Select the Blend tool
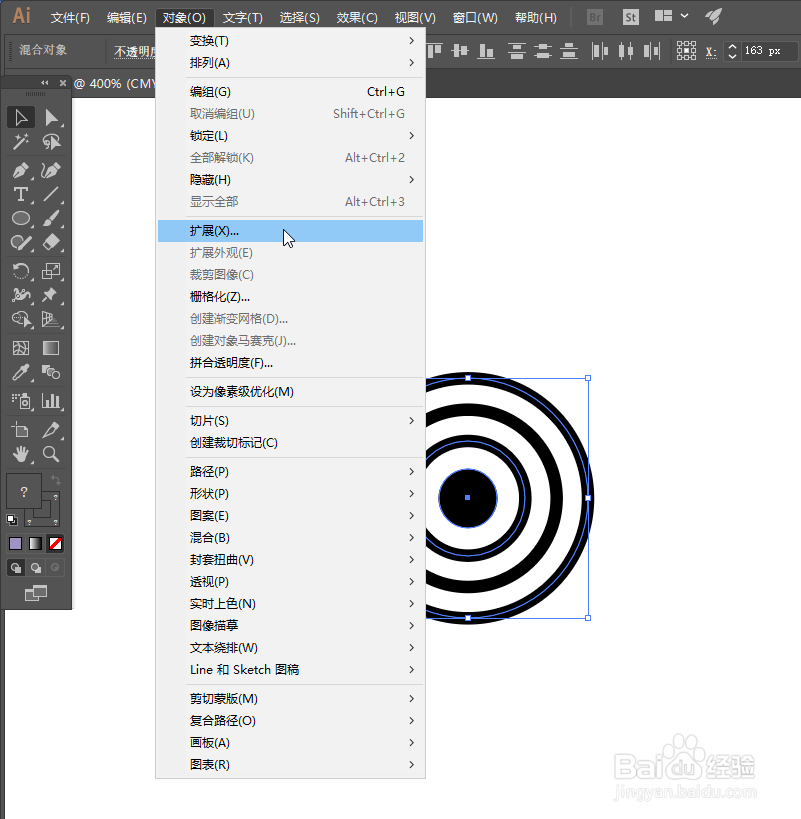 [x=51, y=372]
